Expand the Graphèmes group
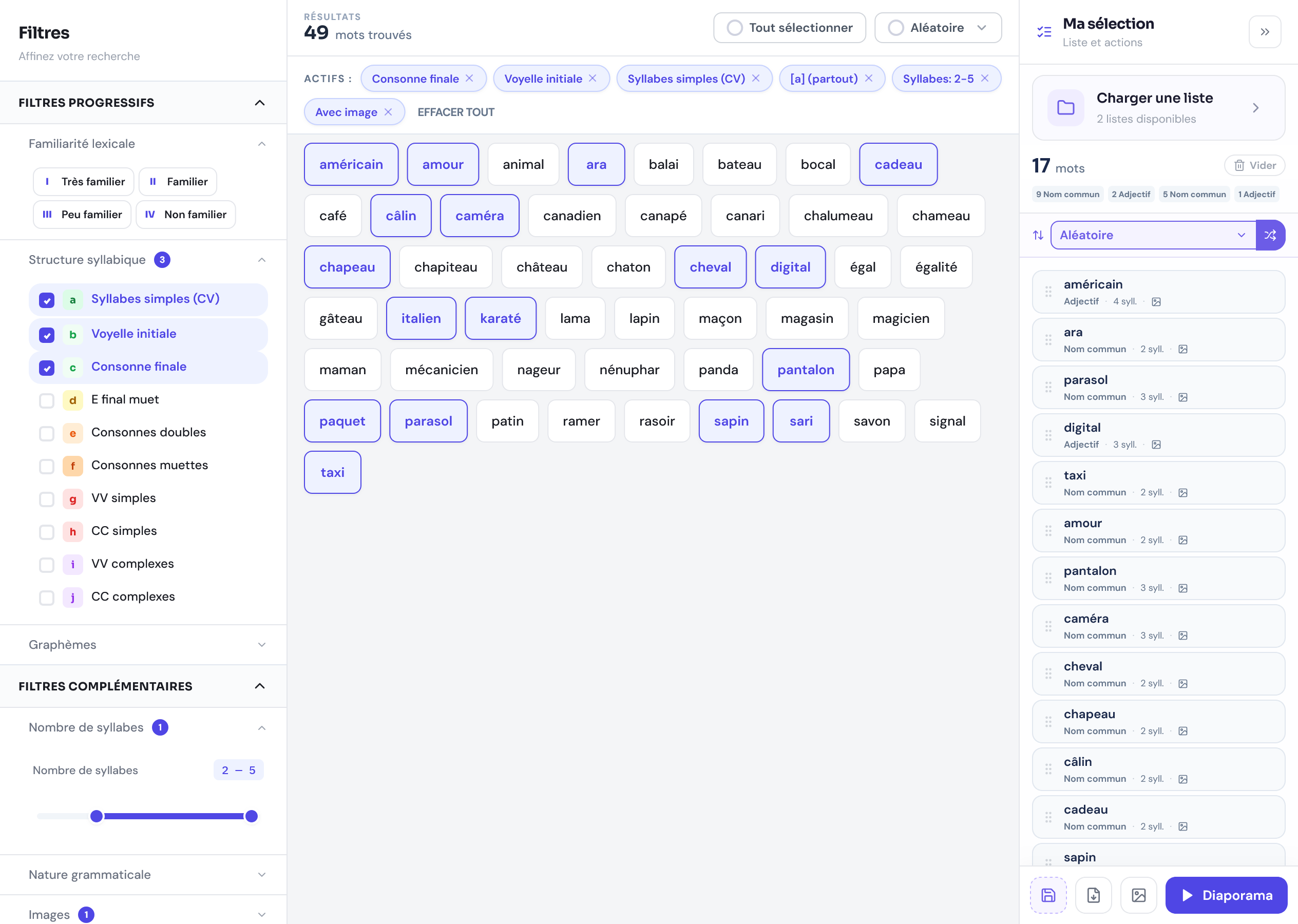Viewport: 1298px width, 924px height. click(x=262, y=645)
